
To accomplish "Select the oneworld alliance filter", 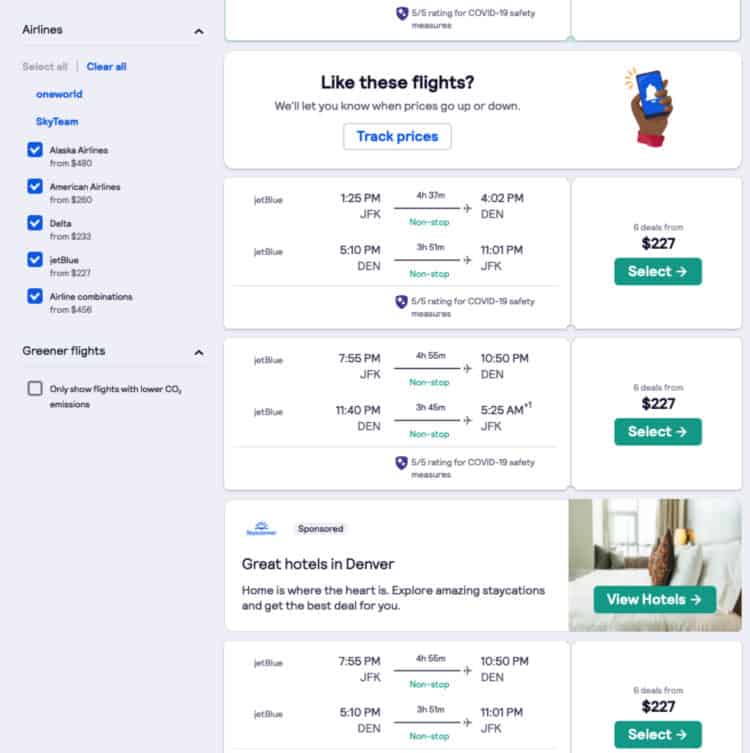I will pos(59,94).
